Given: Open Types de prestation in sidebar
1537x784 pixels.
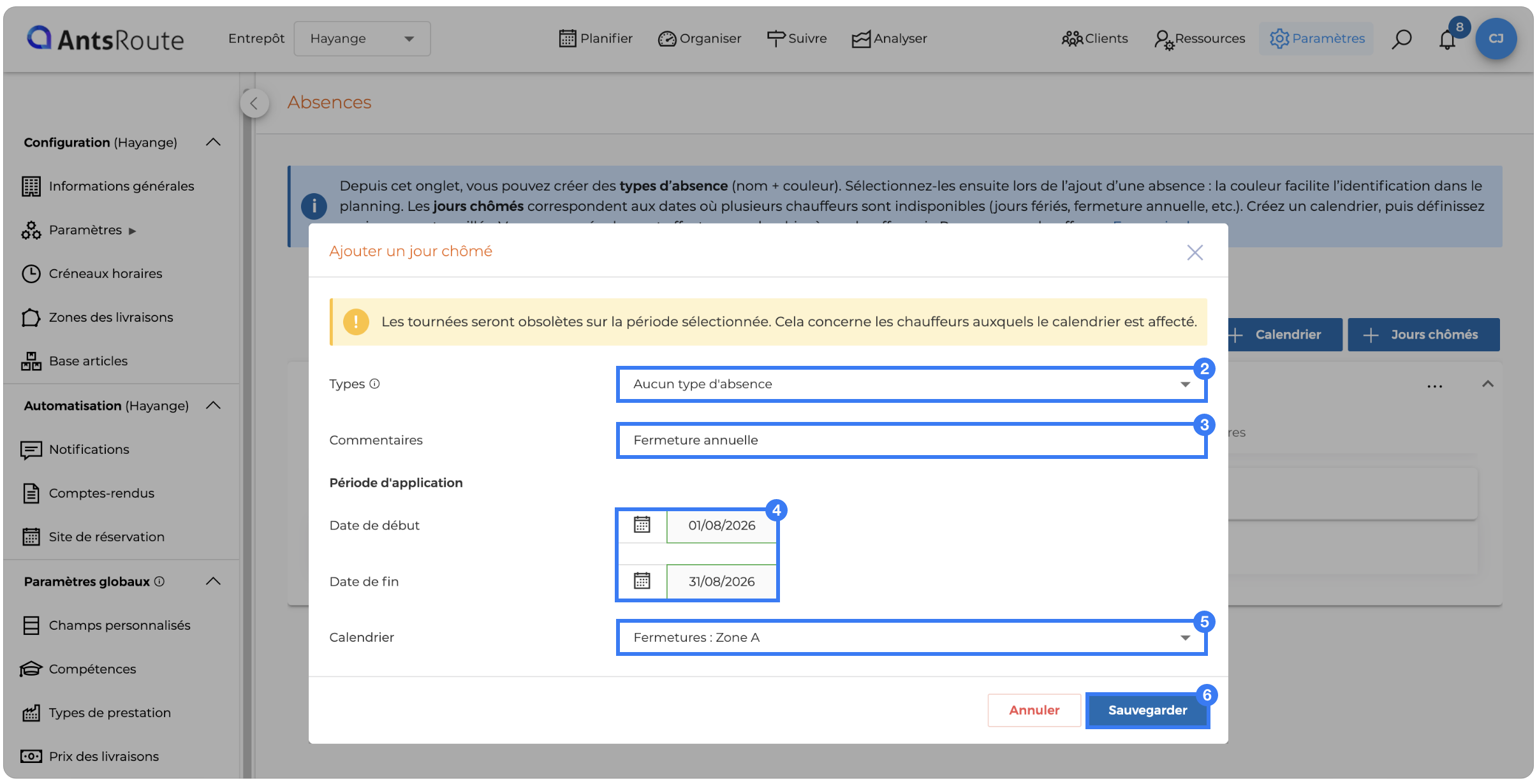Looking at the screenshot, I should pyautogui.click(x=96, y=713).
